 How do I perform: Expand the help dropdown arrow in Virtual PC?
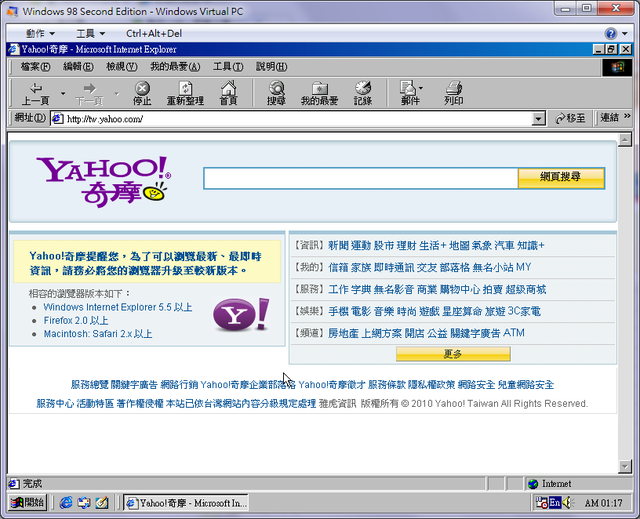coord(624,33)
